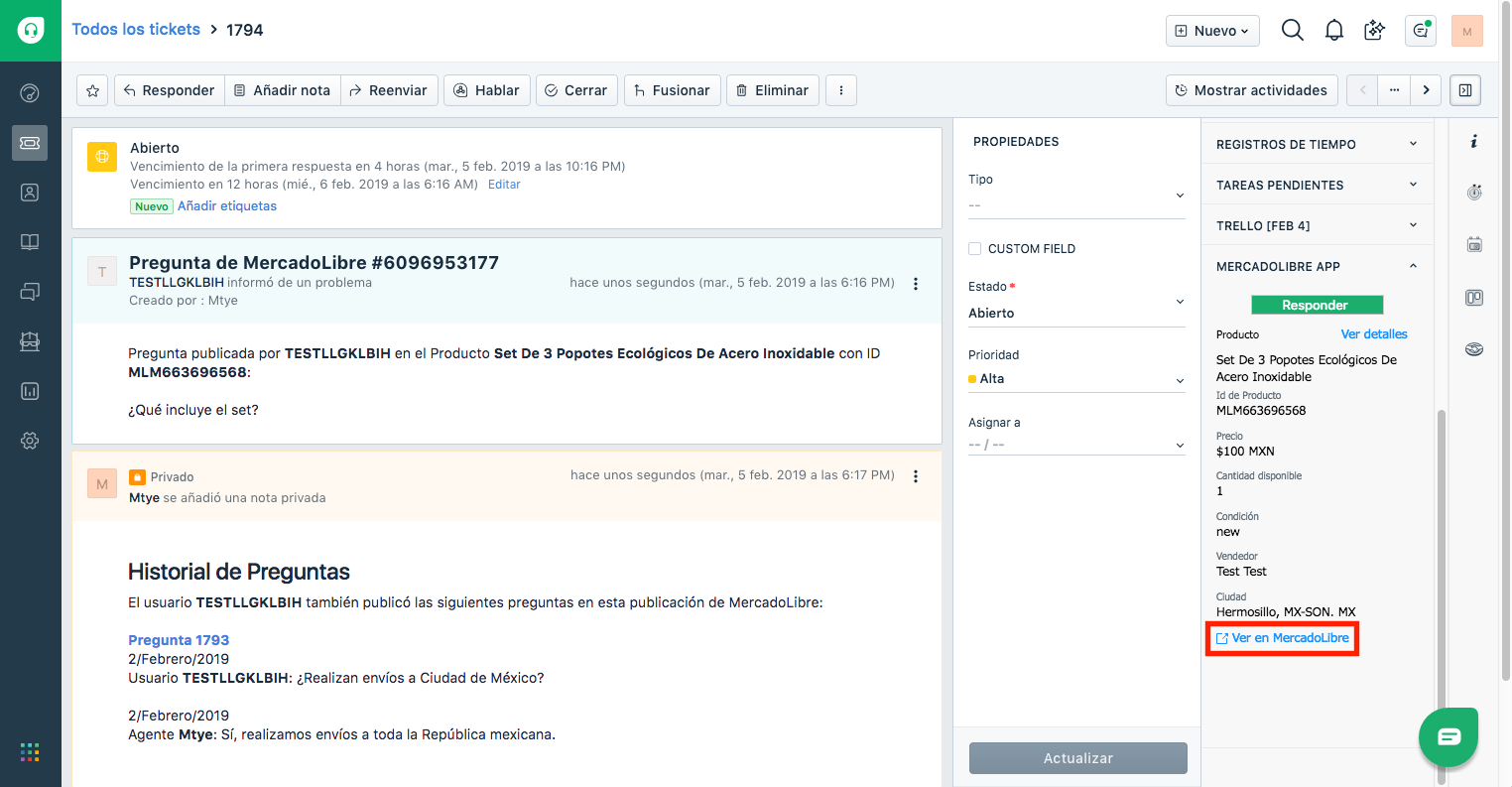Screen dimensions: 1512x787
Task: Click Eliminar in the toolbar
Action: click(x=773, y=90)
